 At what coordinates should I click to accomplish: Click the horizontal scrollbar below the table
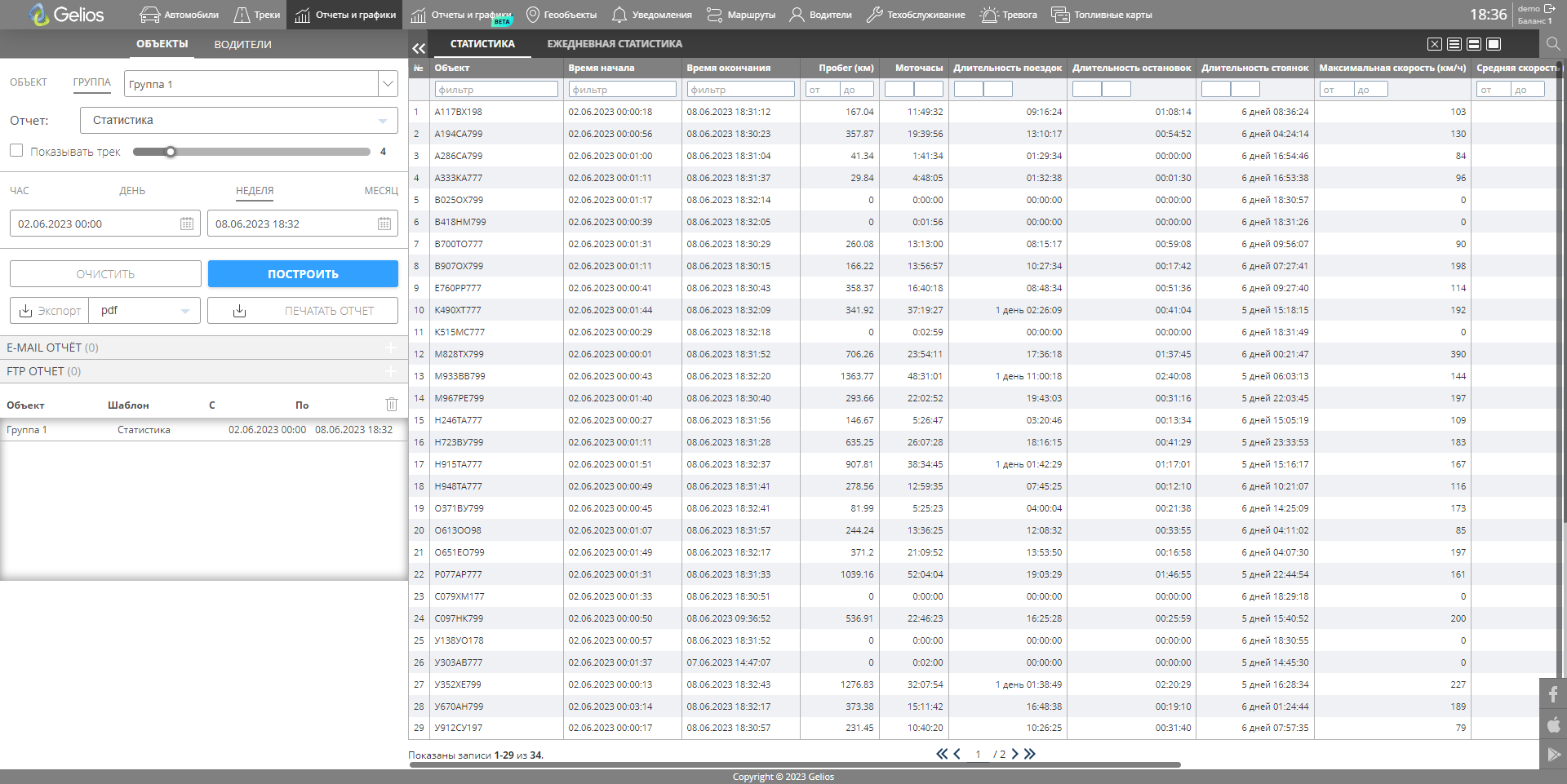click(795, 765)
